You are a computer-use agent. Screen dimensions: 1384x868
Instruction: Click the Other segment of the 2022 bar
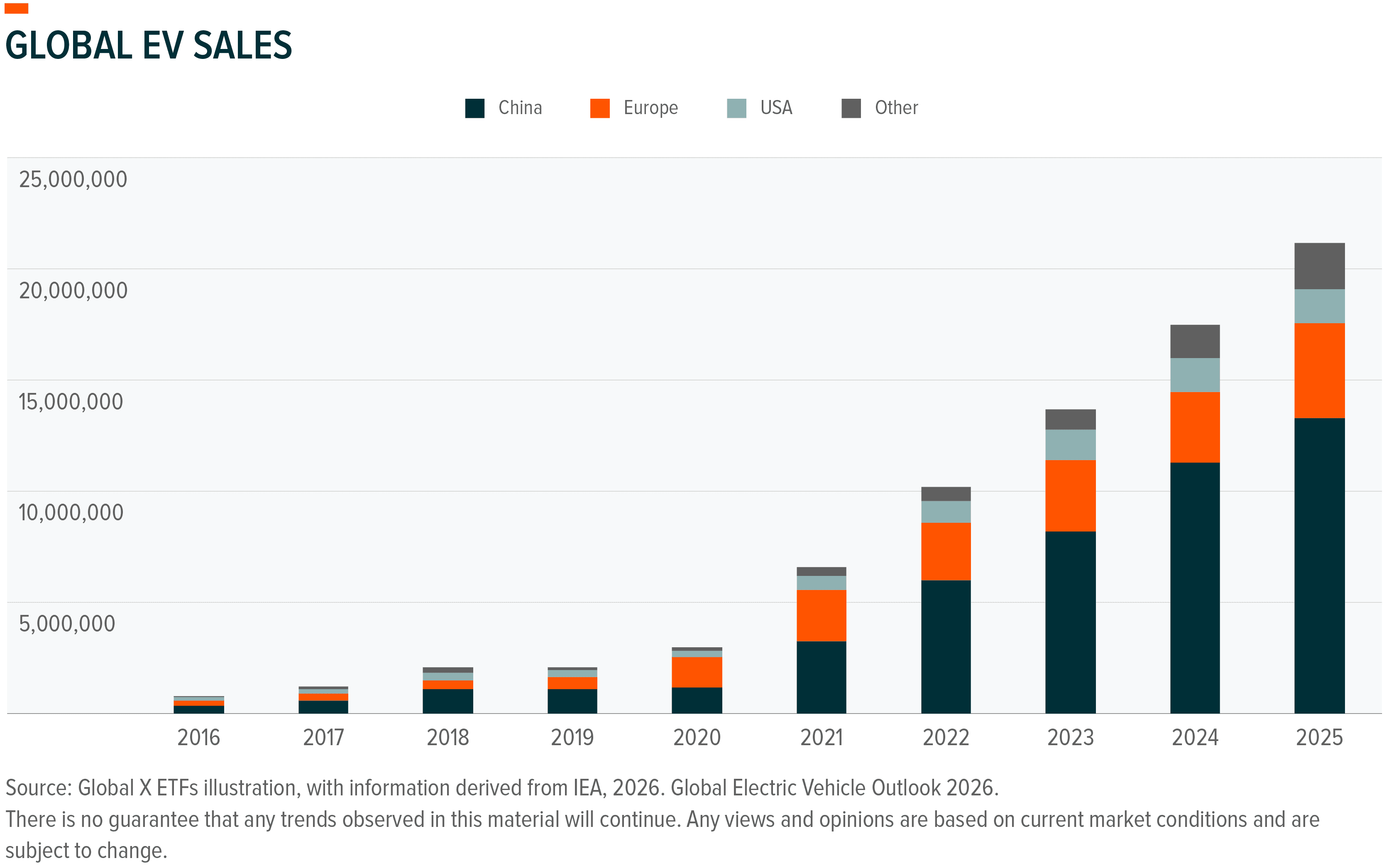coord(946,494)
